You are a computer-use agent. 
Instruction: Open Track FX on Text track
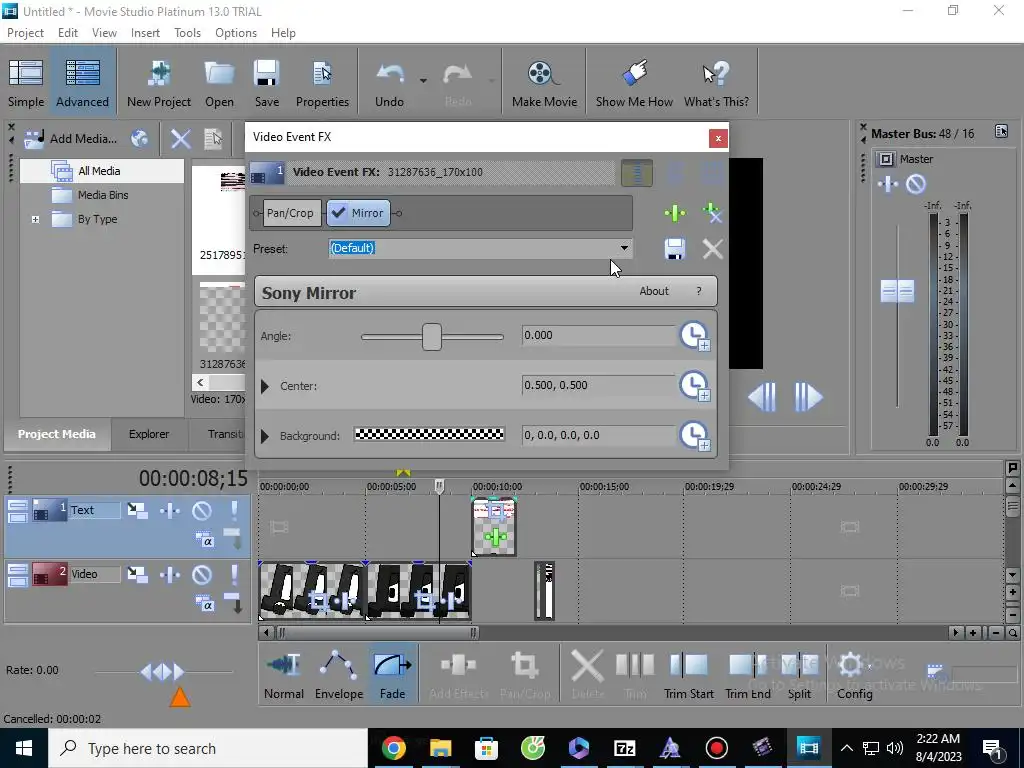[x=170, y=510]
